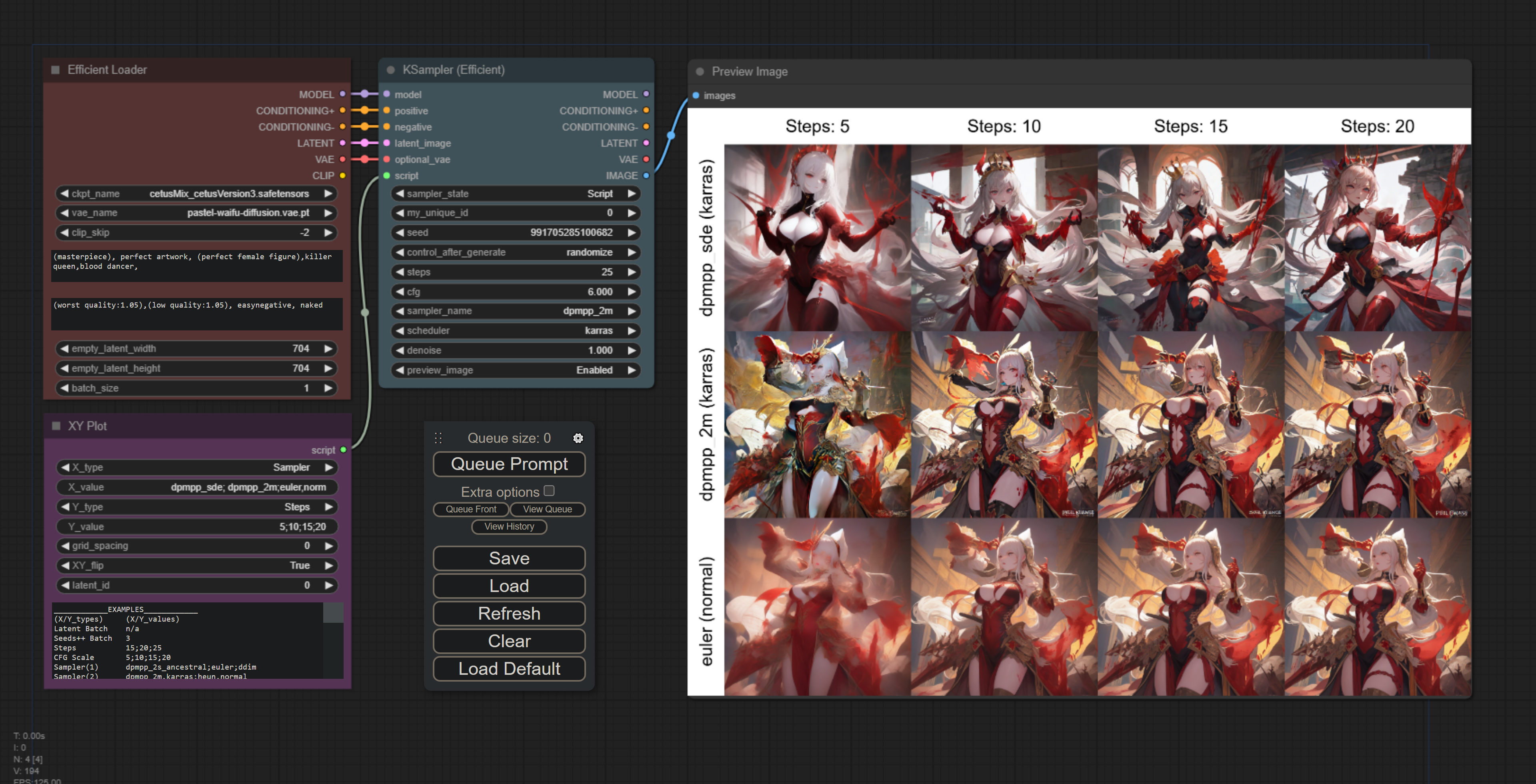Collapse the Efficient Loader node
Screen dimensions: 1536x784
56,70
